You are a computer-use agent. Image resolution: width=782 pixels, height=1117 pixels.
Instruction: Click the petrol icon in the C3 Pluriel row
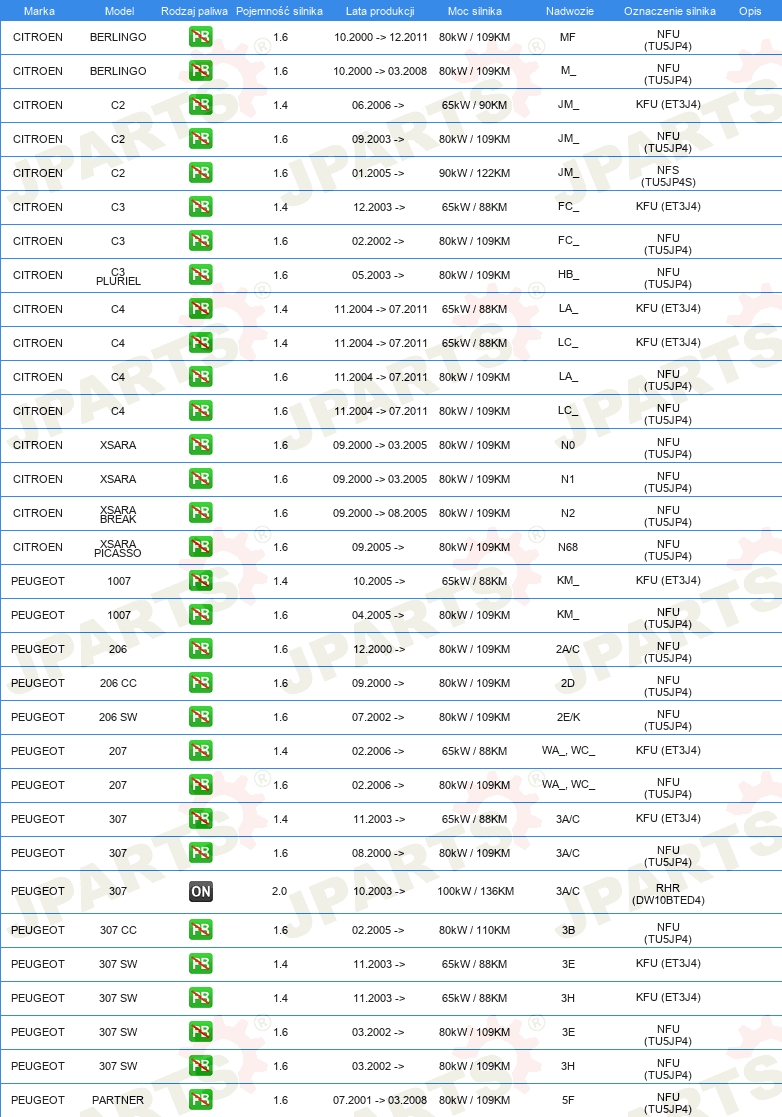[x=201, y=275]
